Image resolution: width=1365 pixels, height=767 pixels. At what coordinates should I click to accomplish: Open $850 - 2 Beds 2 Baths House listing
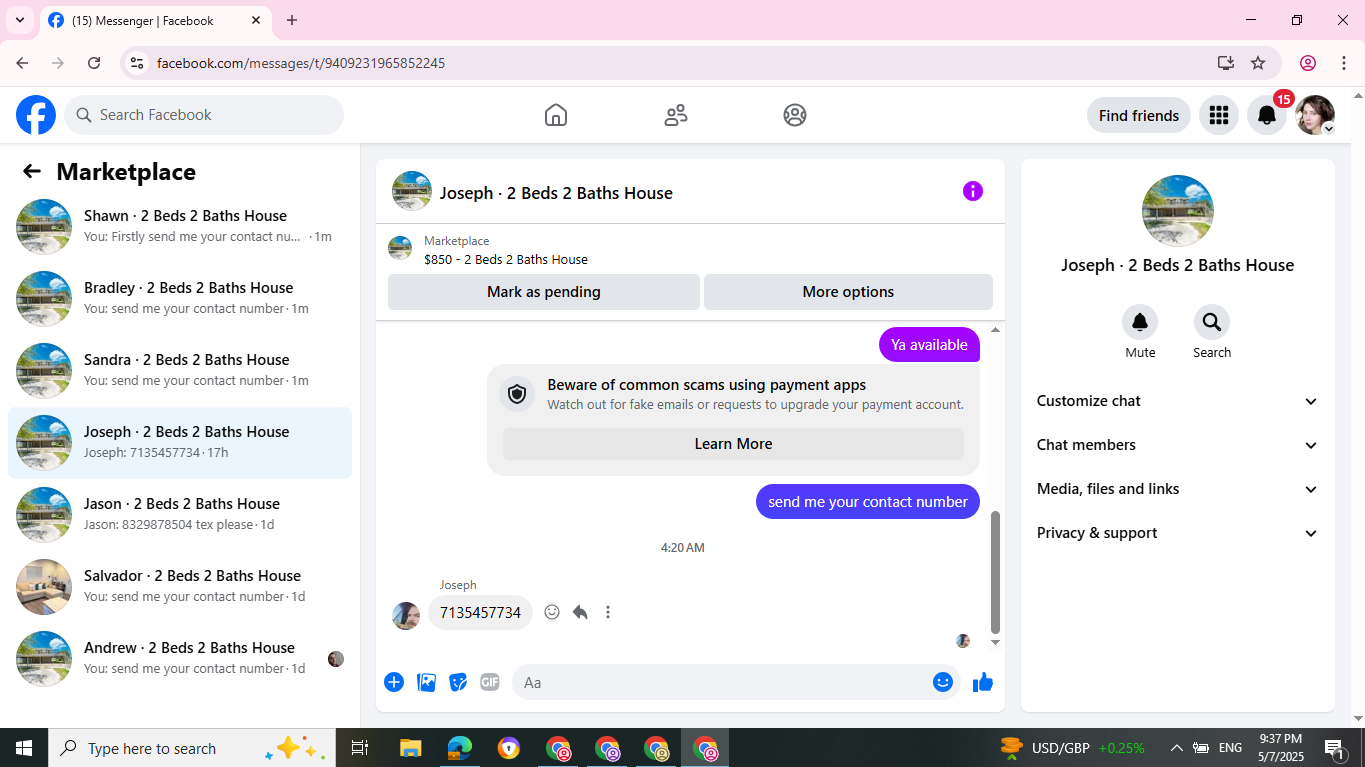pyautogui.click(x=506, y=259)
